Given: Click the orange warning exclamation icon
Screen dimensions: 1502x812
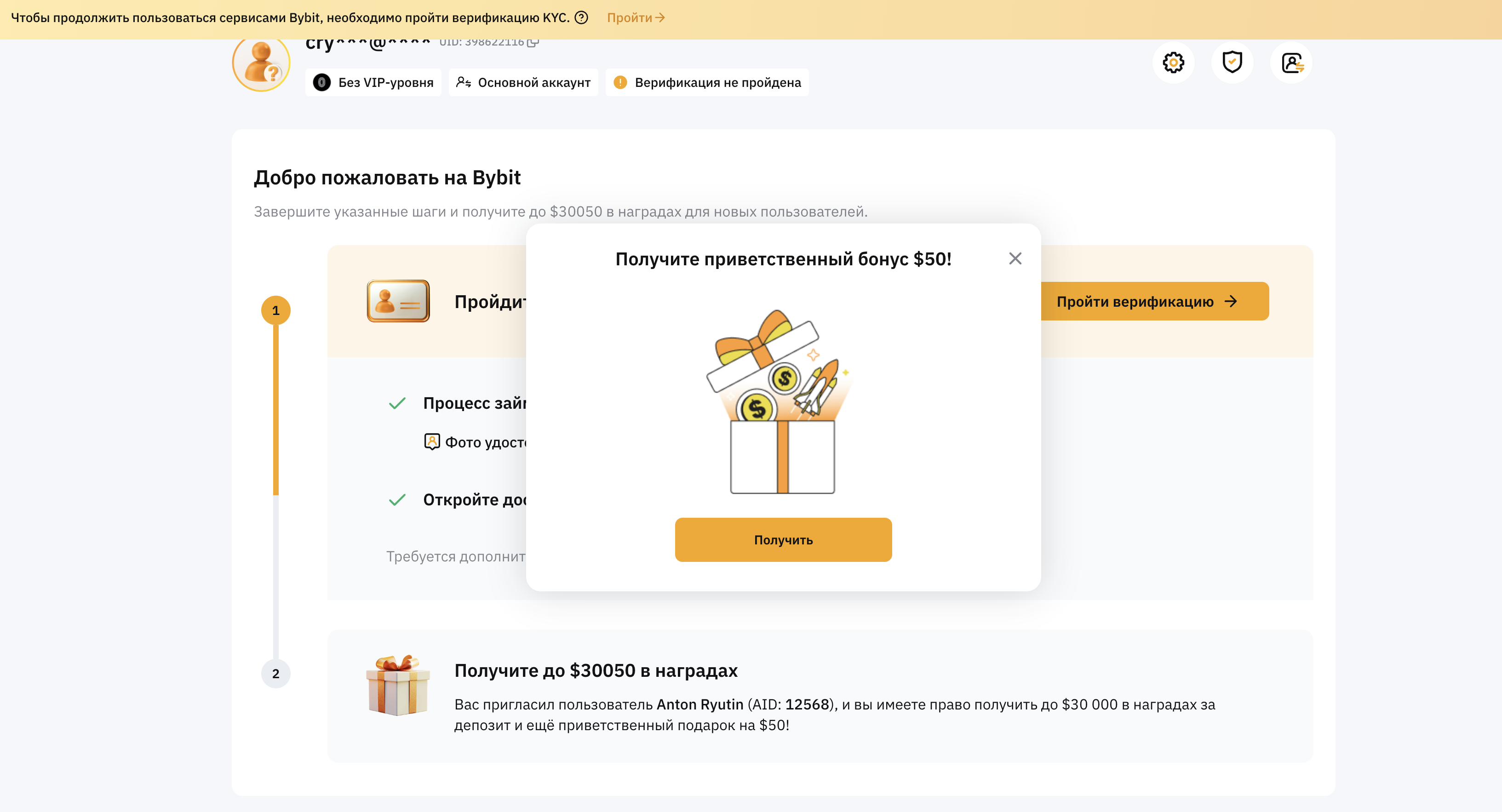Looking at the screenshot, I should [x=620, y=82].
